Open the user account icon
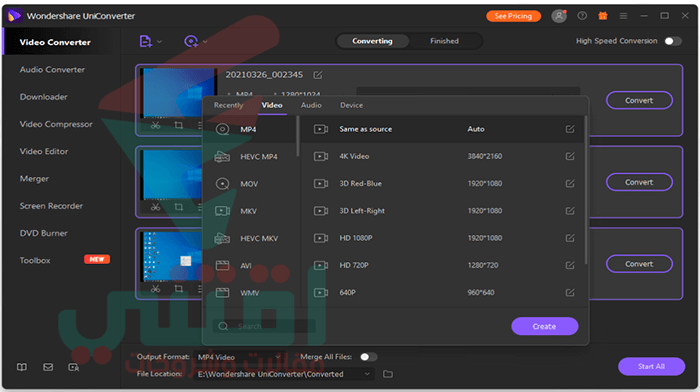This screenshot has height=392, width=700. (559, 16)
